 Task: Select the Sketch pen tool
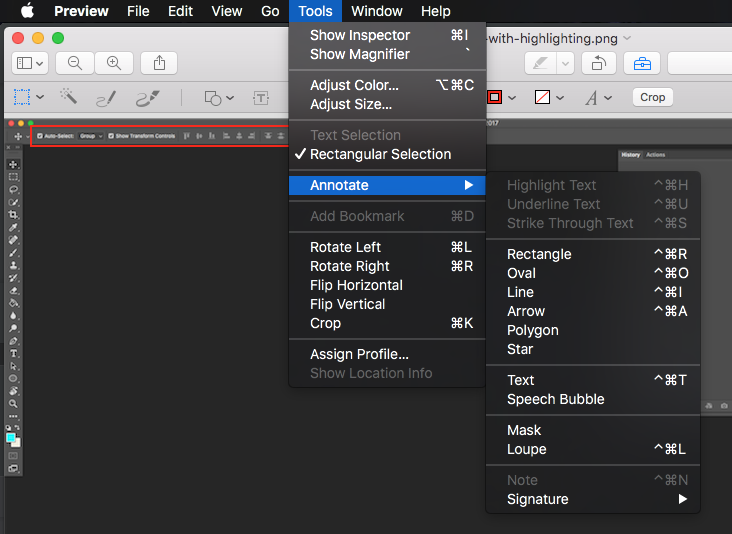point(106,98)
